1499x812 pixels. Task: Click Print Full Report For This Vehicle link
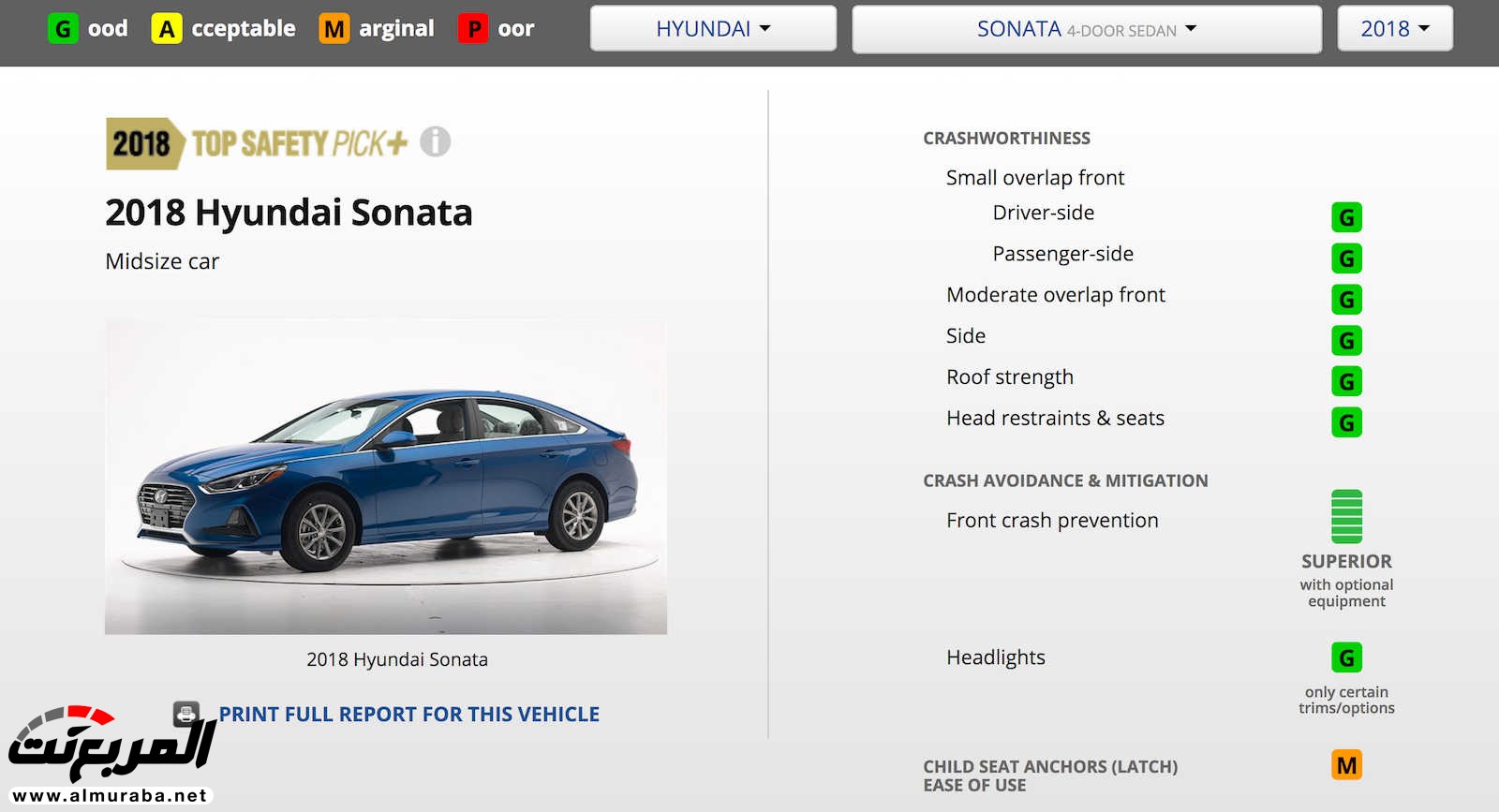(x=408, y=715)
